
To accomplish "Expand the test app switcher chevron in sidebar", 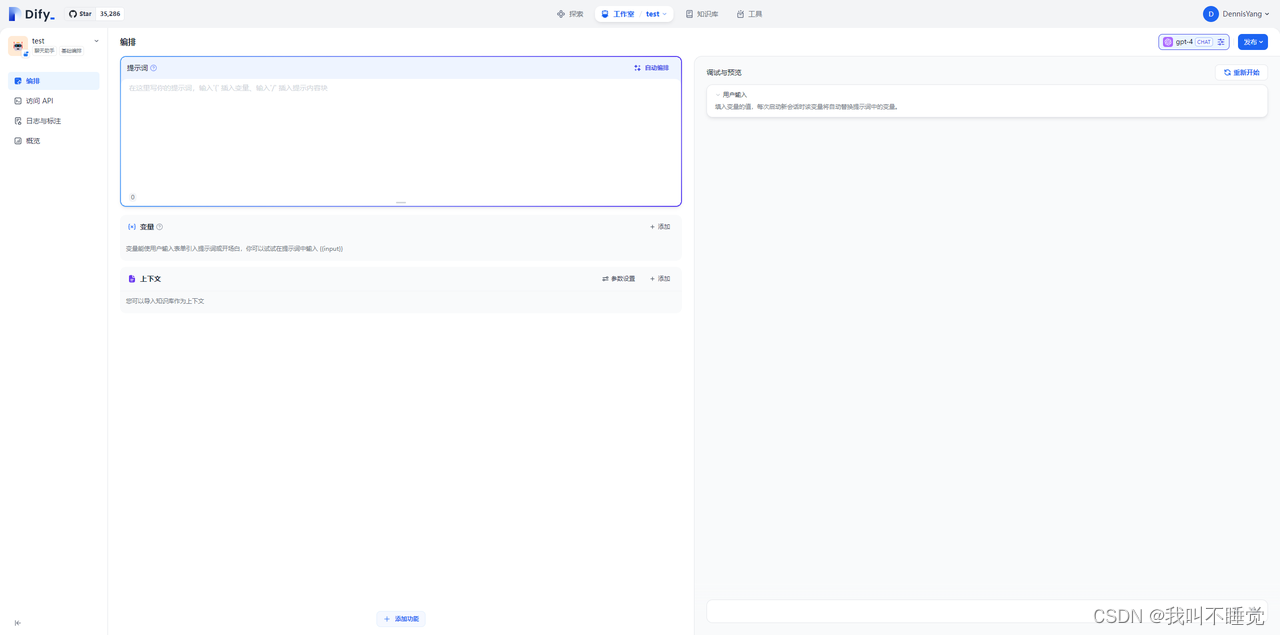I will point(96,41).
